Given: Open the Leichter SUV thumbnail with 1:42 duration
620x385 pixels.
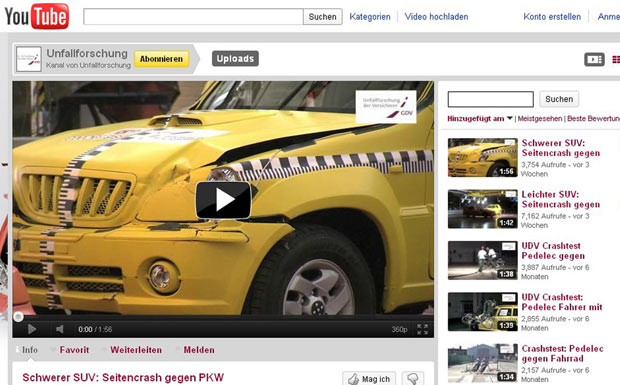Looking at the screenshot, I should [482, 209].
